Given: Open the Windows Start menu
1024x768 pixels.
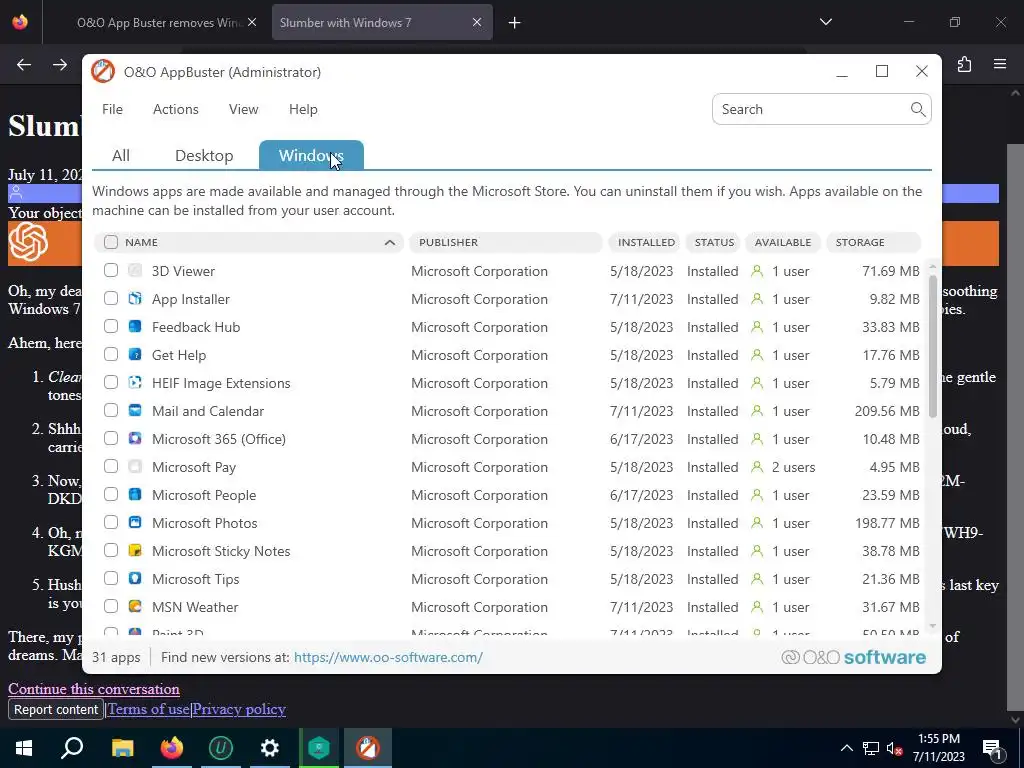Looking at the screenshot, I should coord(24,748).
